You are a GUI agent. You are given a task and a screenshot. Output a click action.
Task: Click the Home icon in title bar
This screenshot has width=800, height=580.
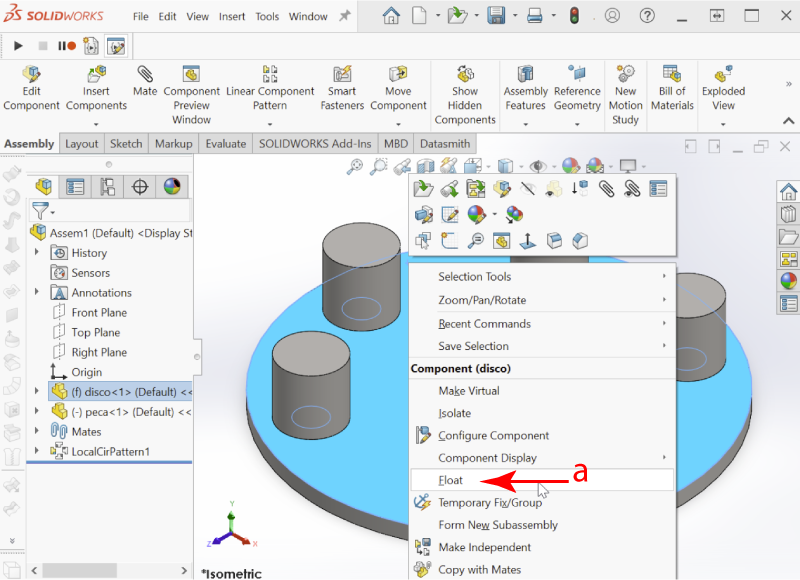(x=391, y=16)
